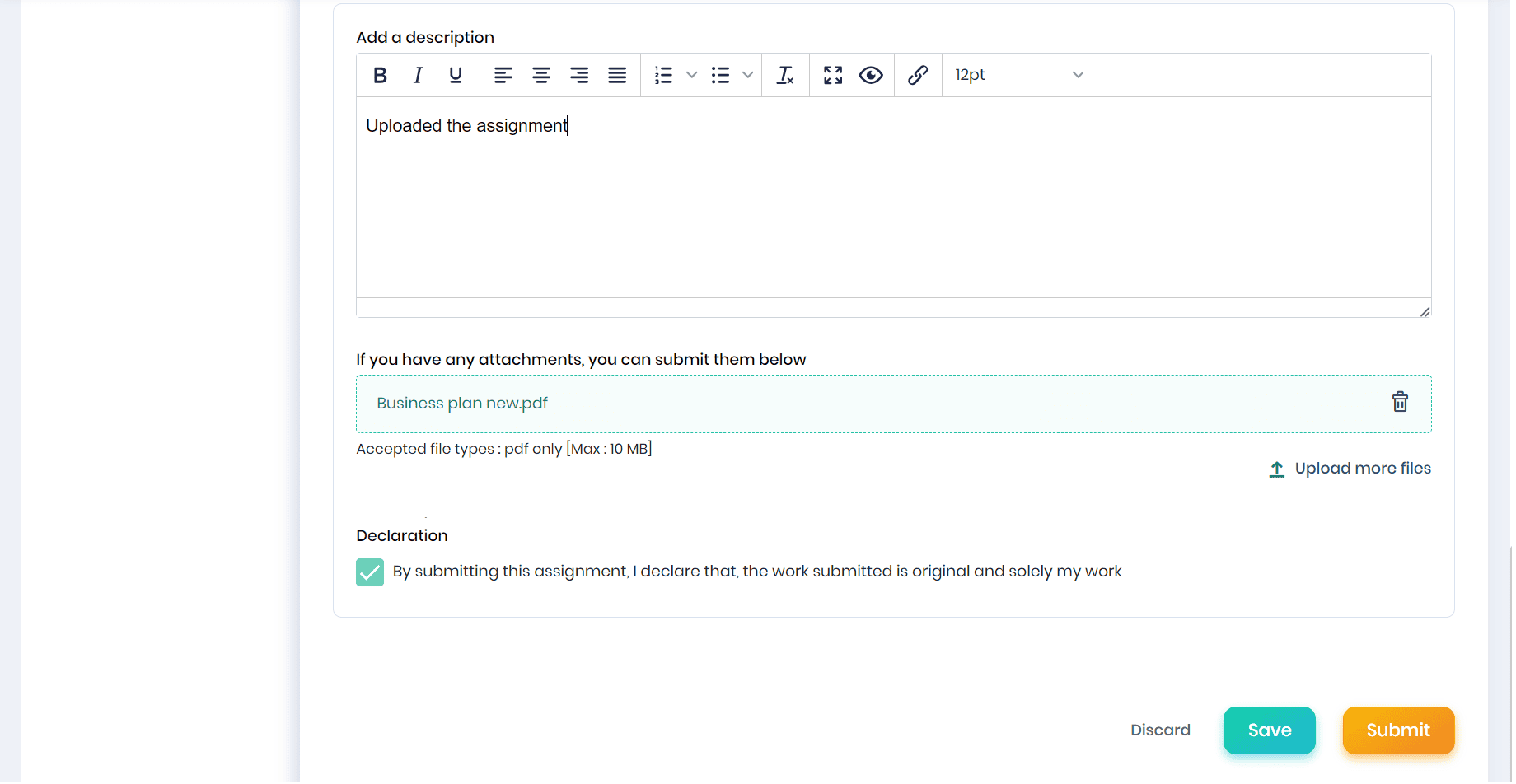Insert a bulleted list

(721, 75)
